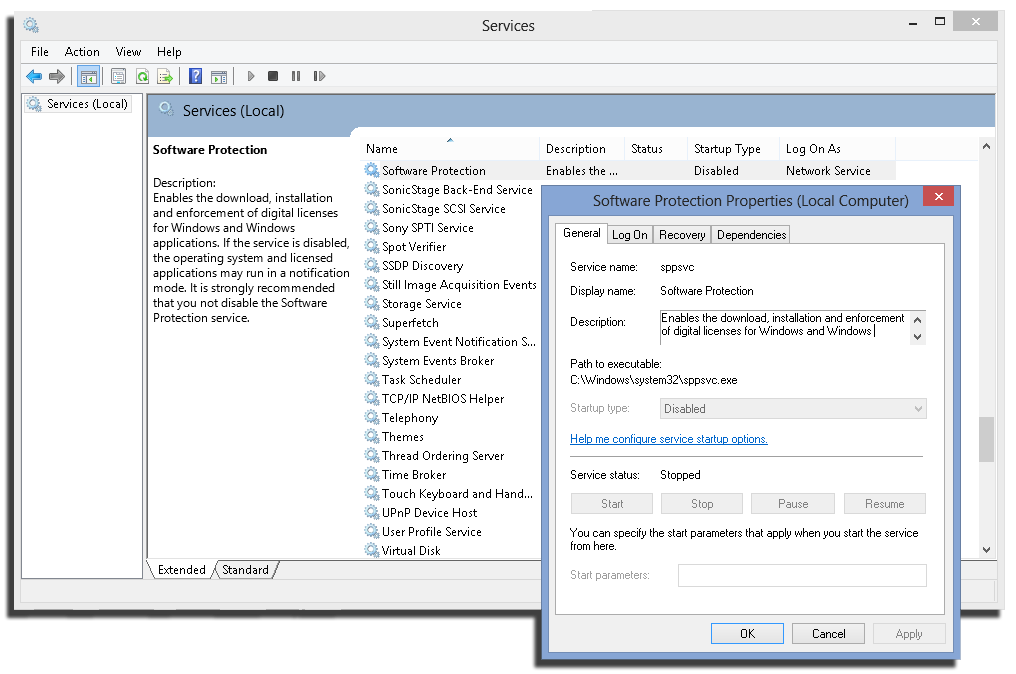The image size is (1016, 674).
Task: Select the User Profile Service row
Action: pyautogui.click(x=432, y=531)
